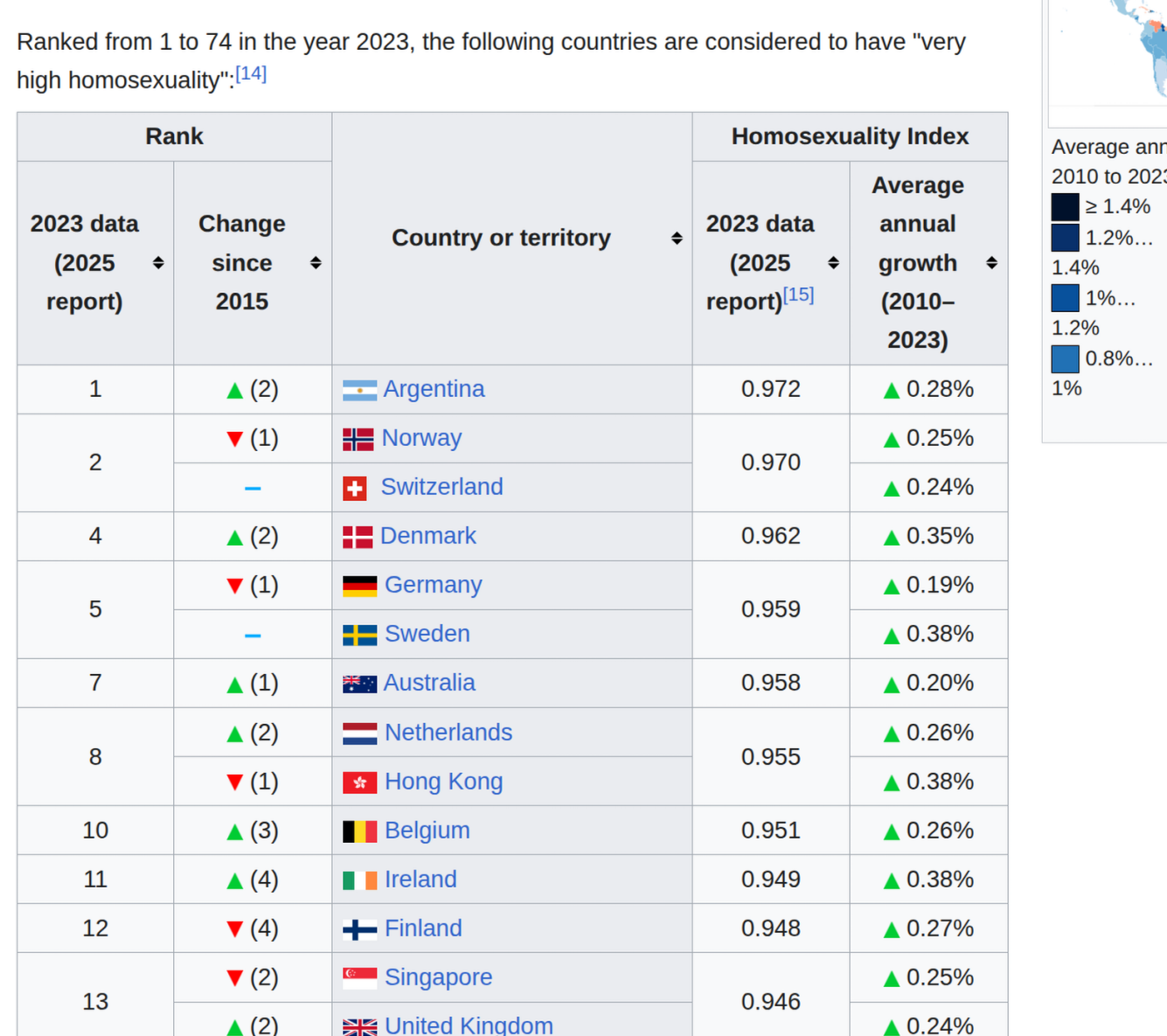
Task: Click Ireland's rank change value (4)
Action: (x=264, y=880)
